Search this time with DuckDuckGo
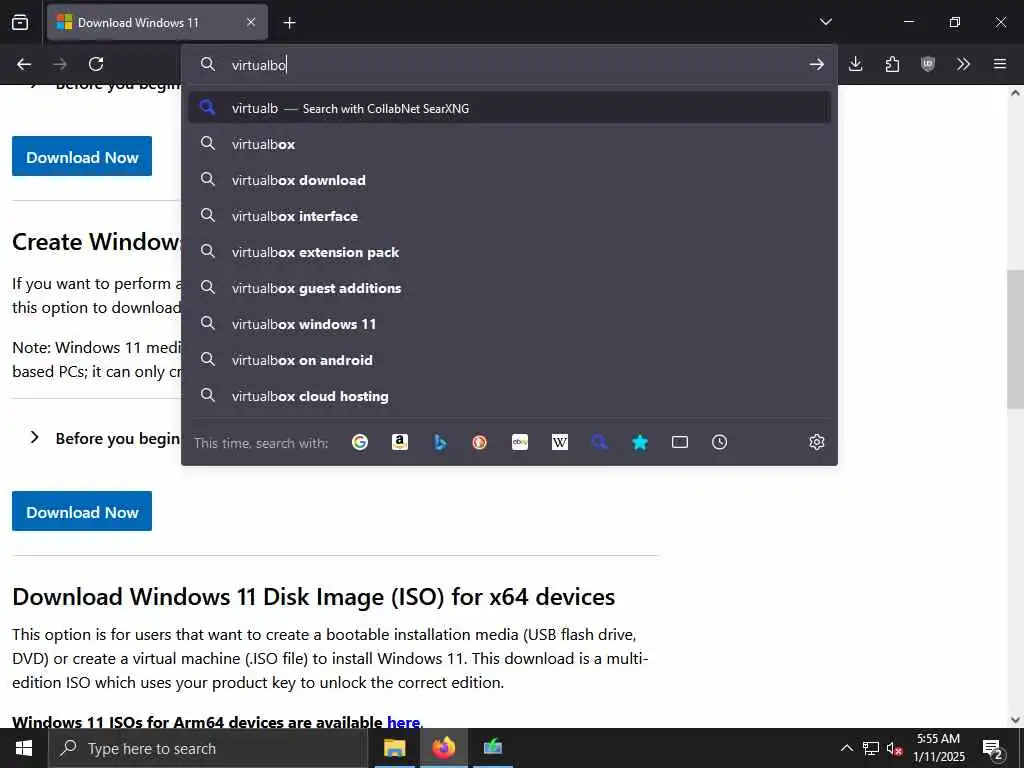This screenshot has width=1024, height=768. (479, 442)
